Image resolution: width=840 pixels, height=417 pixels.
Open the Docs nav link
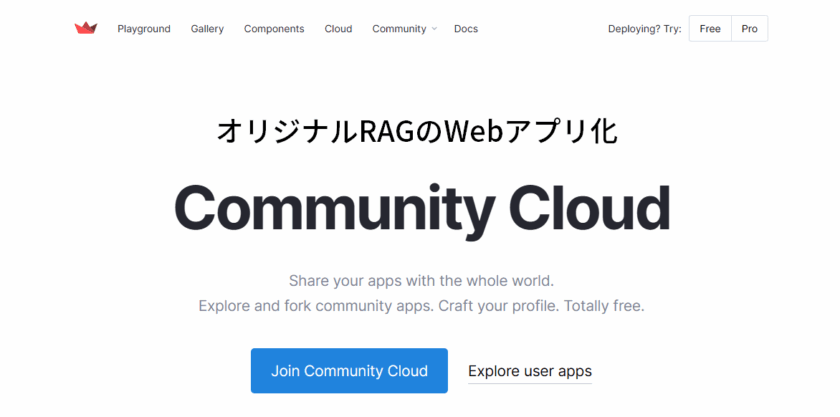pyautogui.click(x=466, y=29)
